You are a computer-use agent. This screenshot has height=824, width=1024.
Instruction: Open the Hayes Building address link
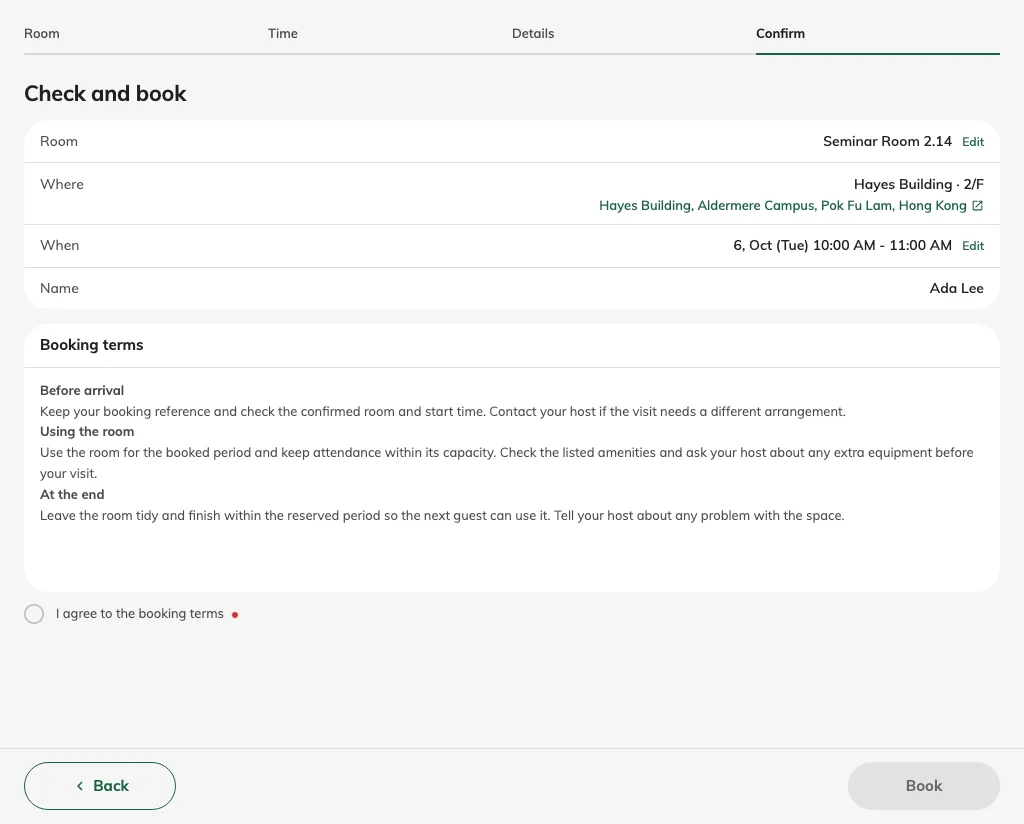(782, 206)
